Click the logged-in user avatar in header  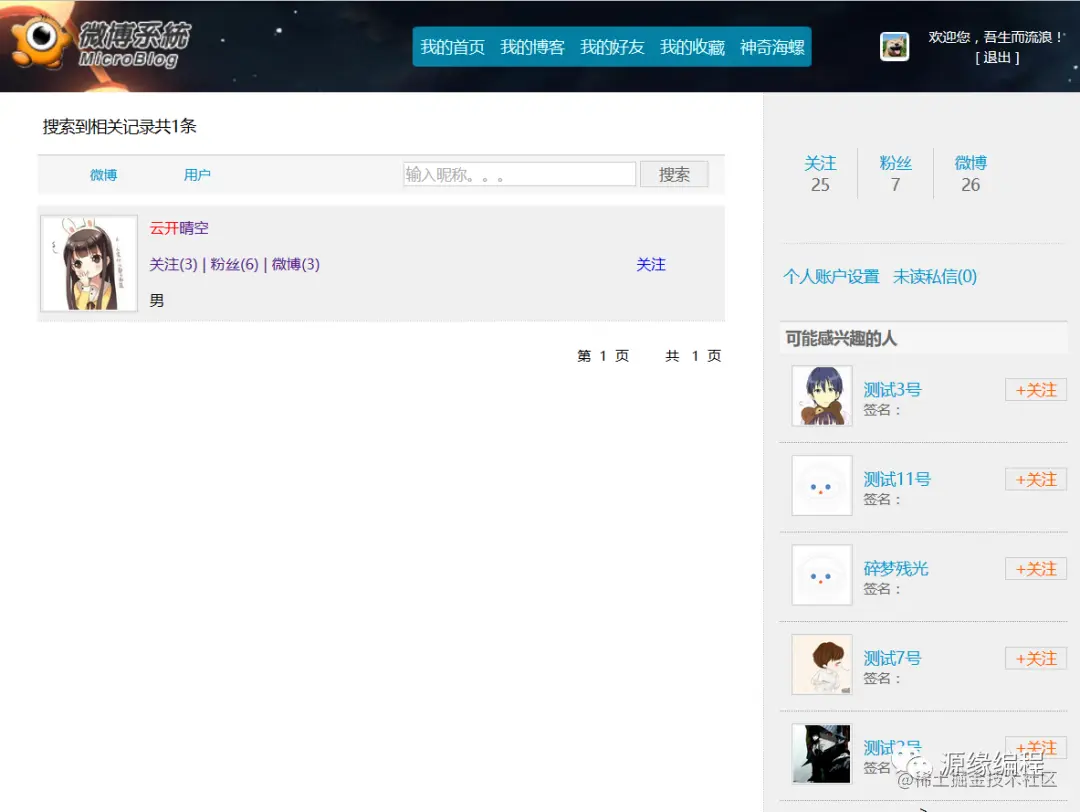click(894, 46)
